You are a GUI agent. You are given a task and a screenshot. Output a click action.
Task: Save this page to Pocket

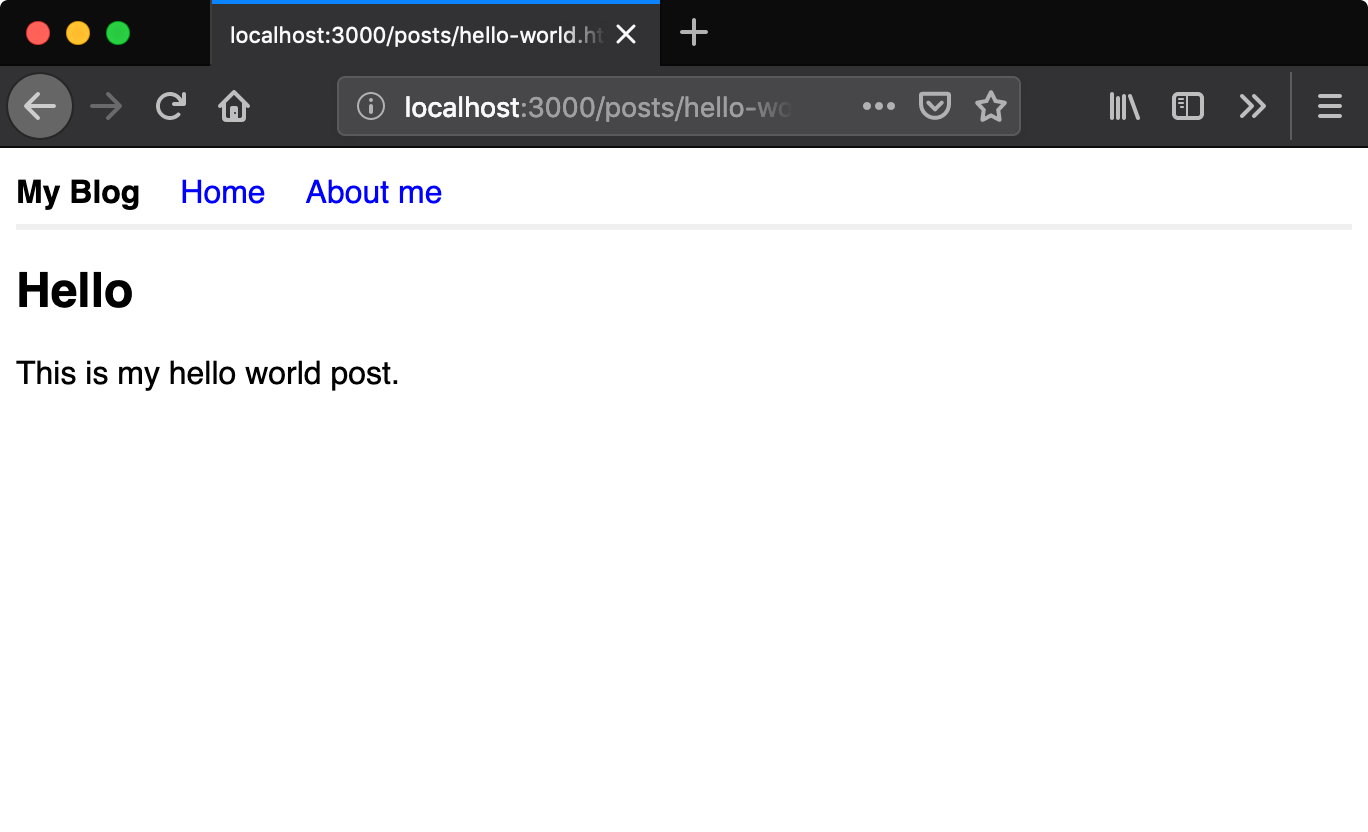pyautogui.click(x=934, y=106)
